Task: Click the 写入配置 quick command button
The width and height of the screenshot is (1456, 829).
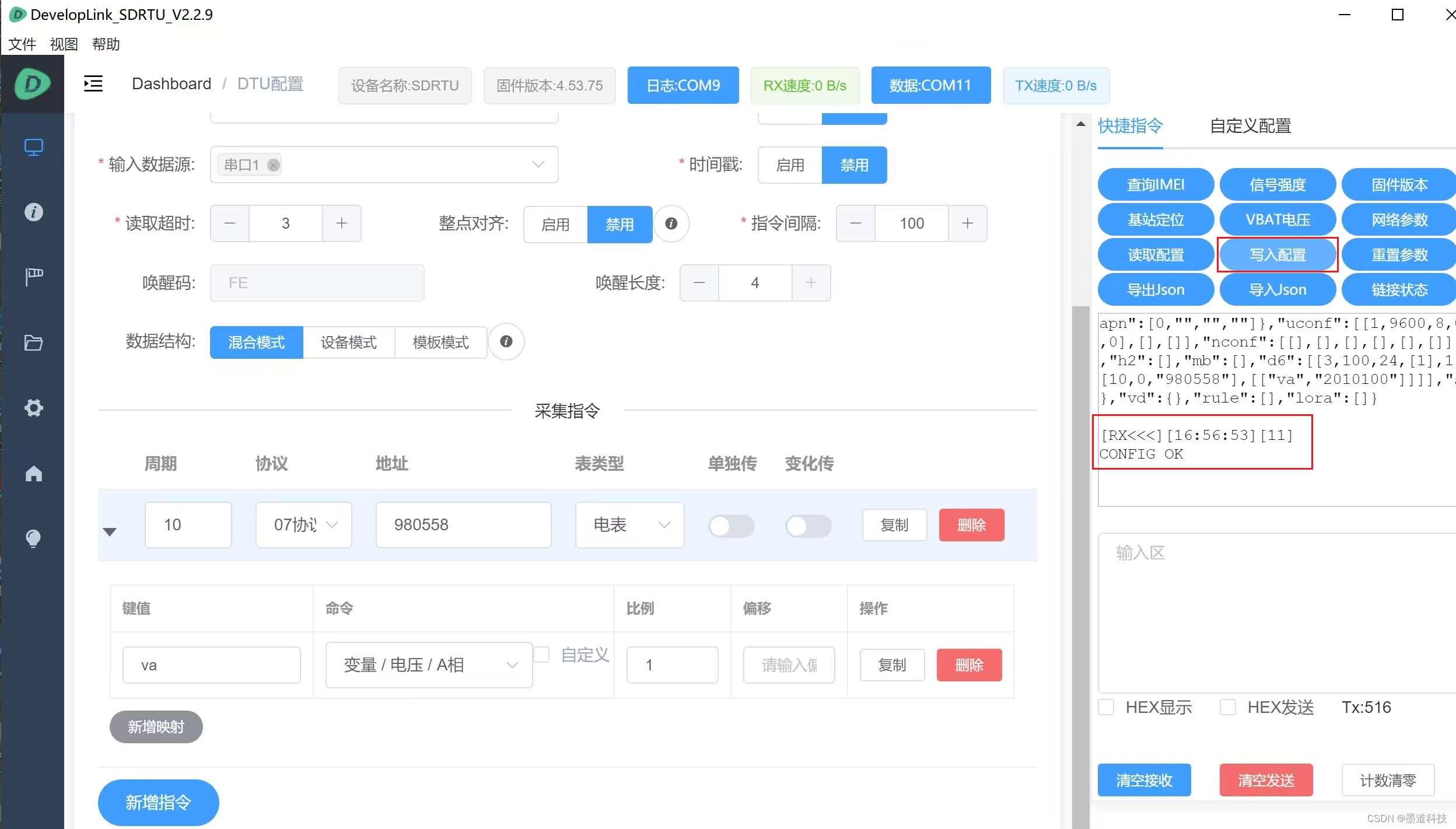Action: point(1277,254)
